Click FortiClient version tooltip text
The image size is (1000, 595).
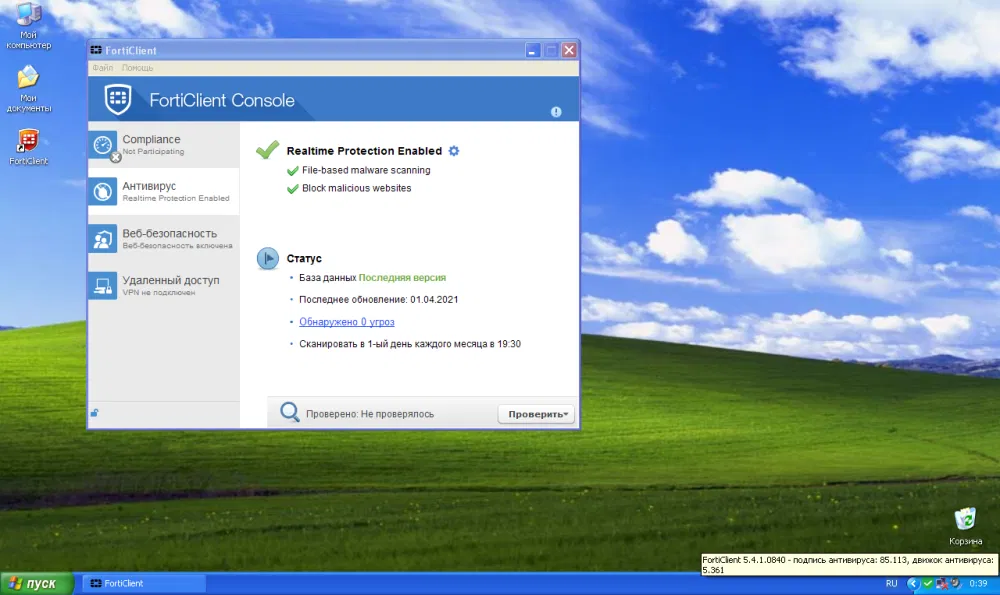click(x=848, y=565)
